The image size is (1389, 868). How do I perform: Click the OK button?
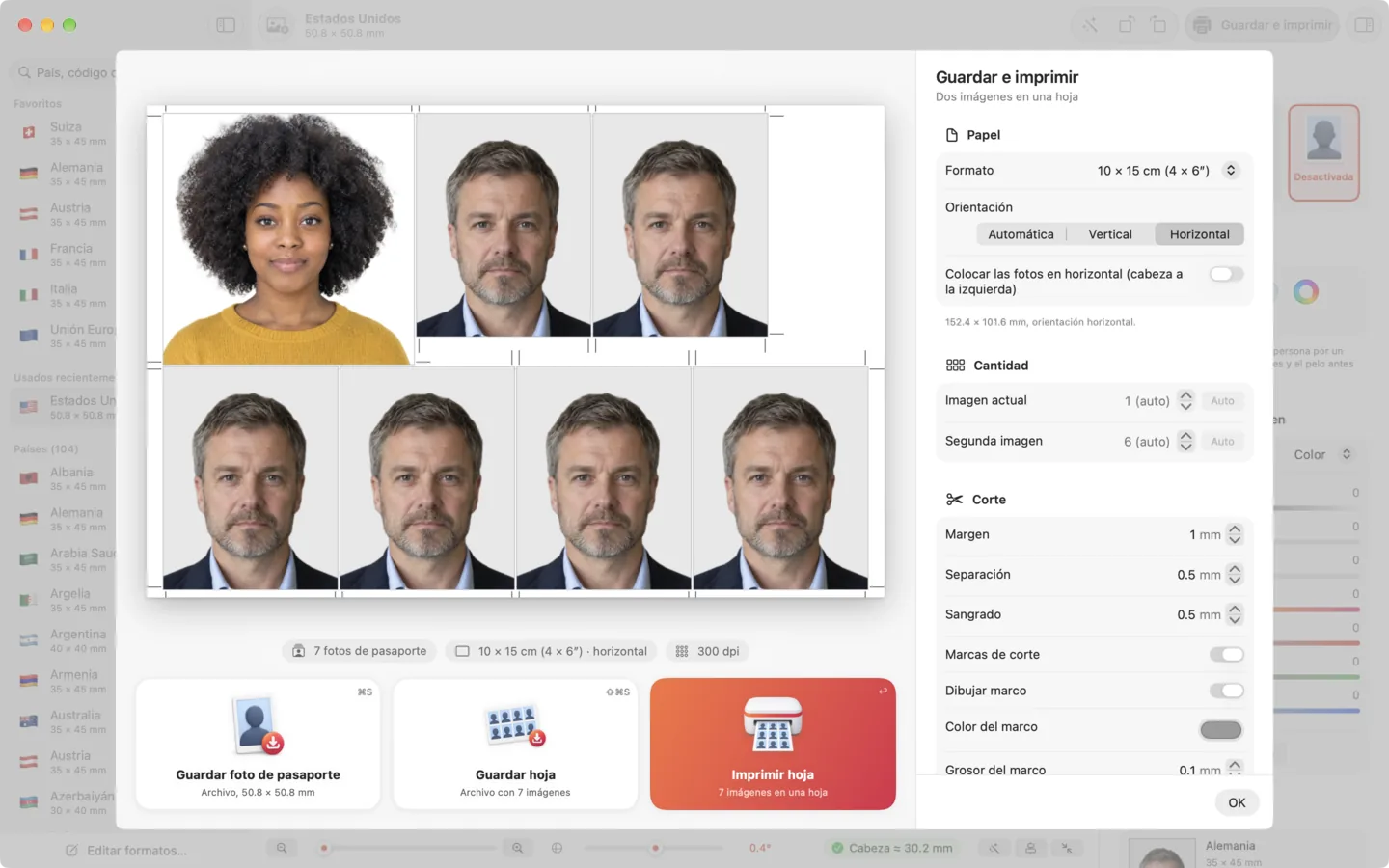(1237, 802)
